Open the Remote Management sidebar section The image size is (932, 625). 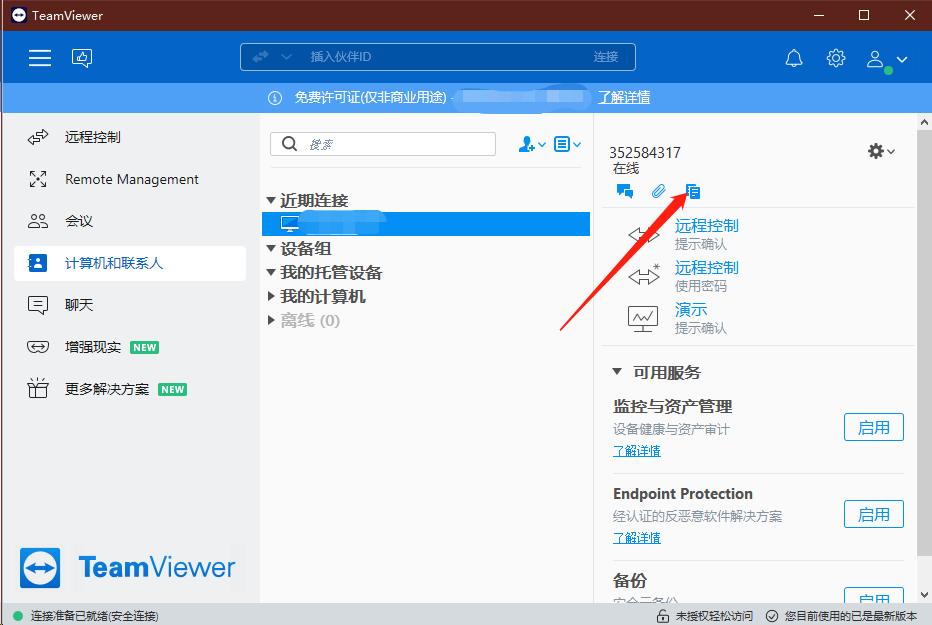[x=129, y=179]
